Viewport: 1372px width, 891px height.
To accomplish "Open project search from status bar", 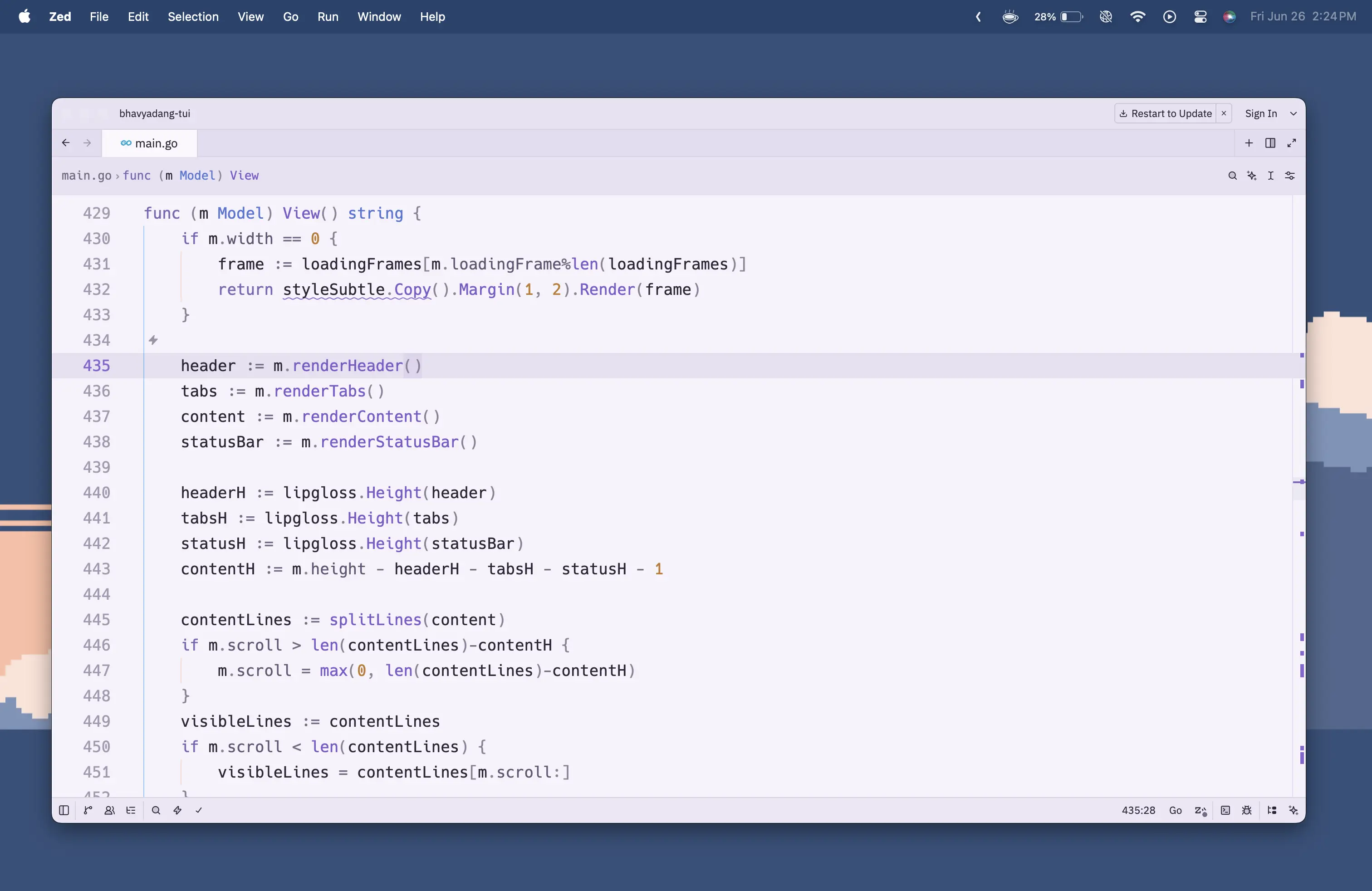I will (x=156, y=810).
